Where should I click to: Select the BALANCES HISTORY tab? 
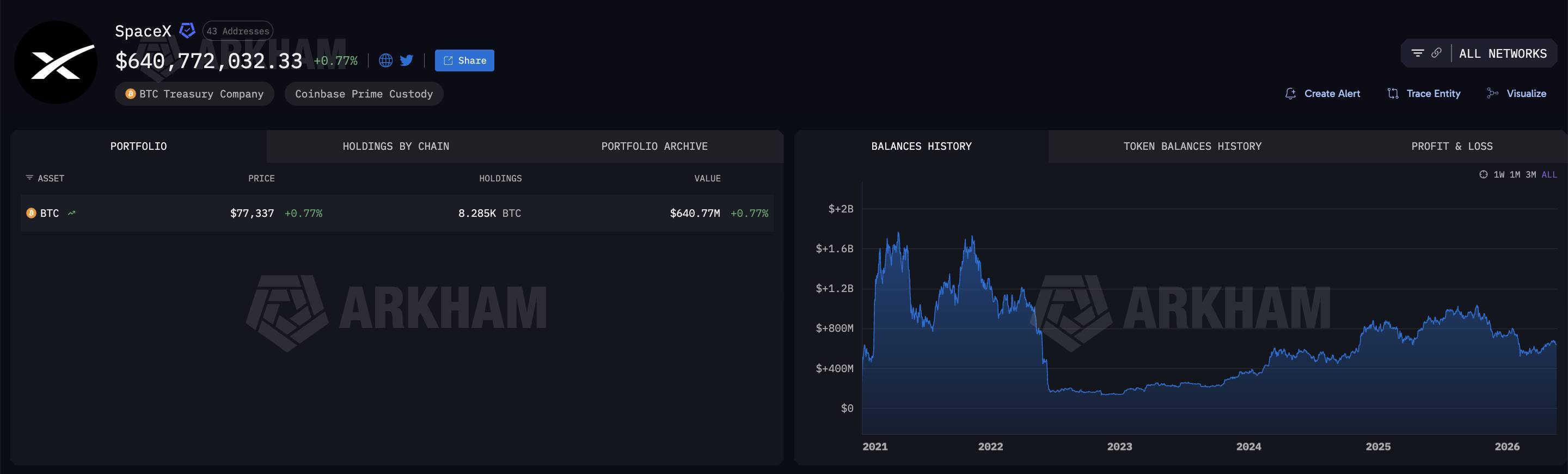click(922, 146)
